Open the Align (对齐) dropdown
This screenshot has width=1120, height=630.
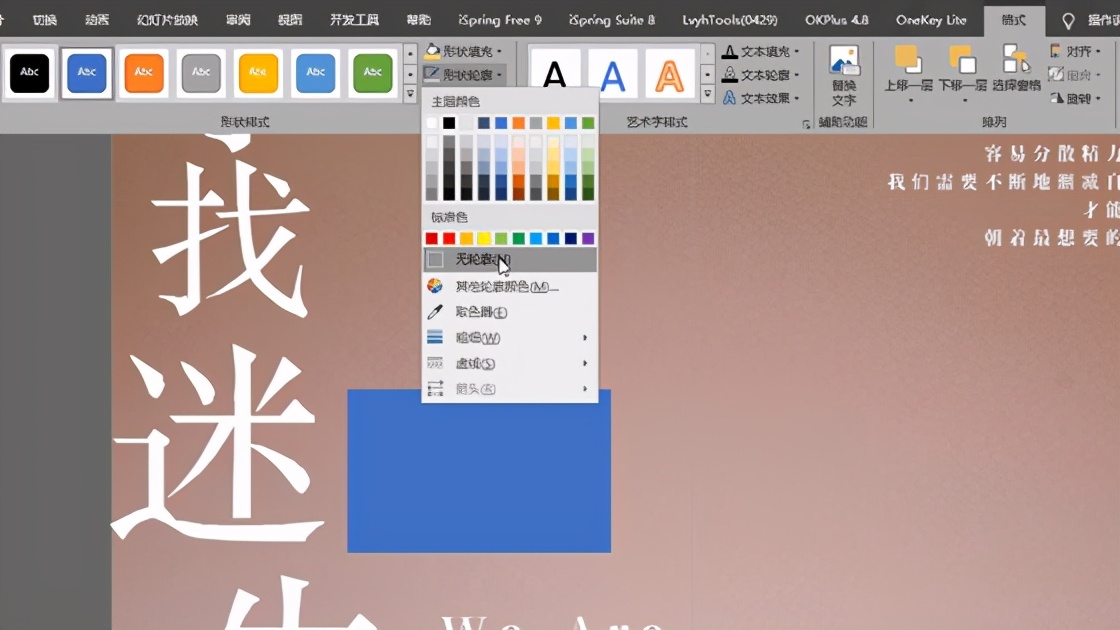point(1075,51)
